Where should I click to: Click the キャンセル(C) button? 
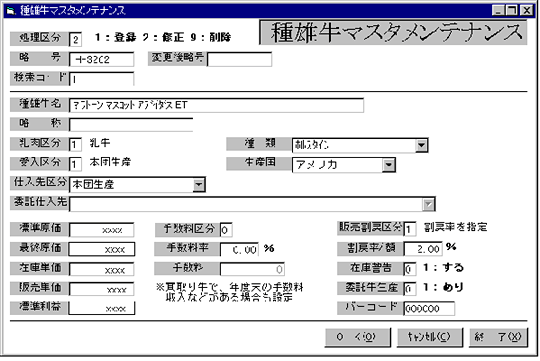[x=430, y=337]
